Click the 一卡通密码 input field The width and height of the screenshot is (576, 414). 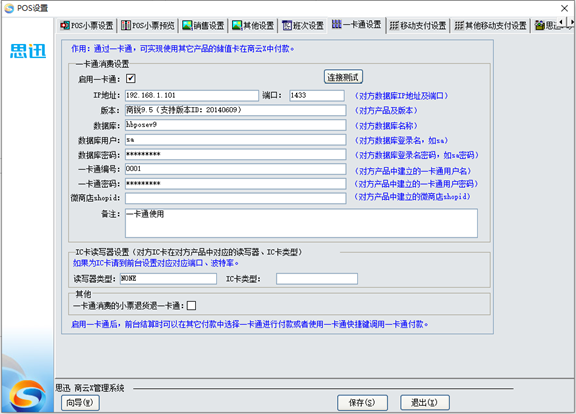[235, 184]
